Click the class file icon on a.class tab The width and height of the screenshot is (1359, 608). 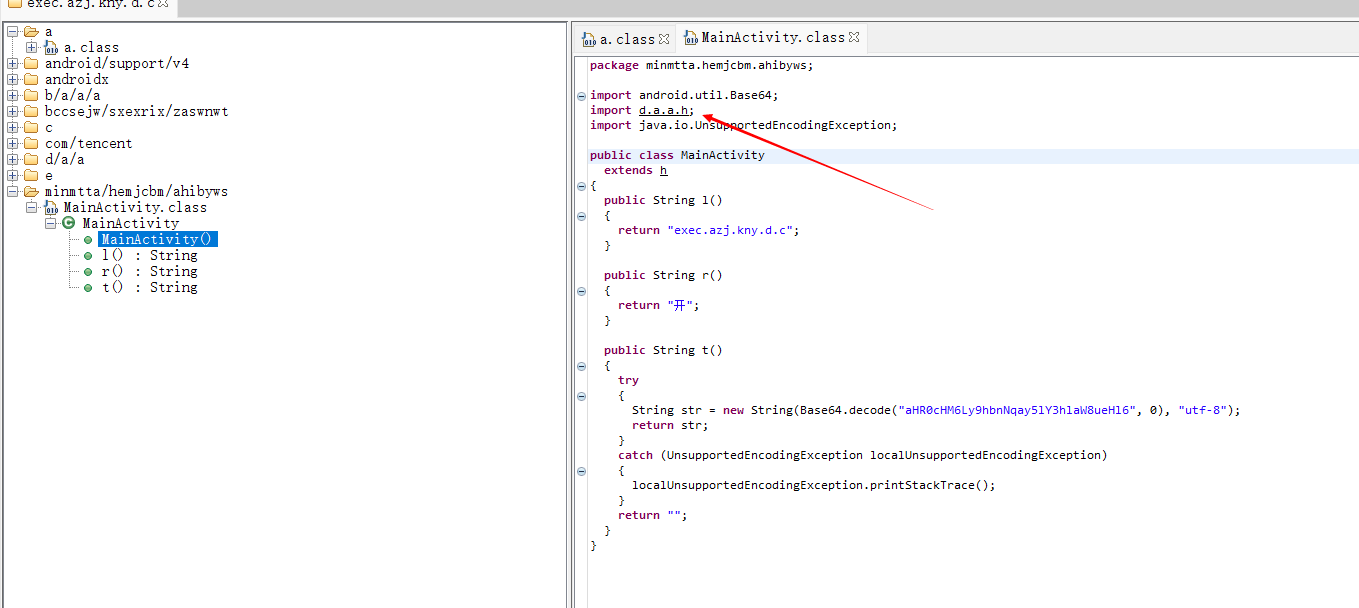tap(590, 39)
